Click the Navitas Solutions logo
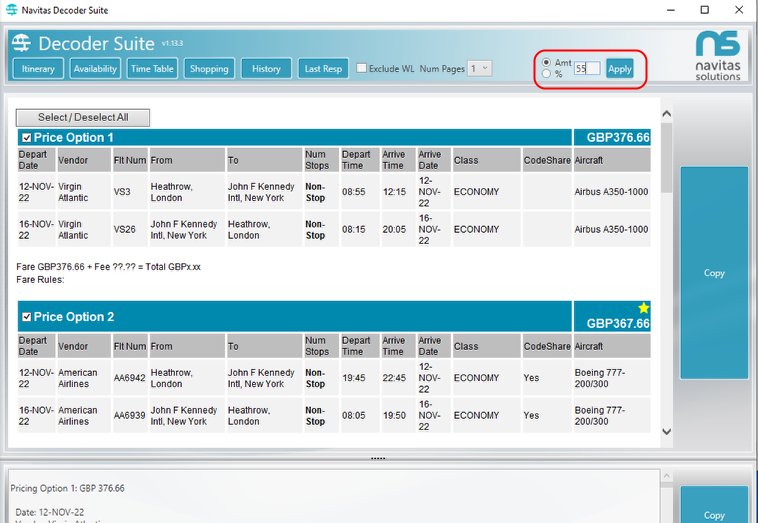Screen dimensions: 758x523 coord(718,55)
